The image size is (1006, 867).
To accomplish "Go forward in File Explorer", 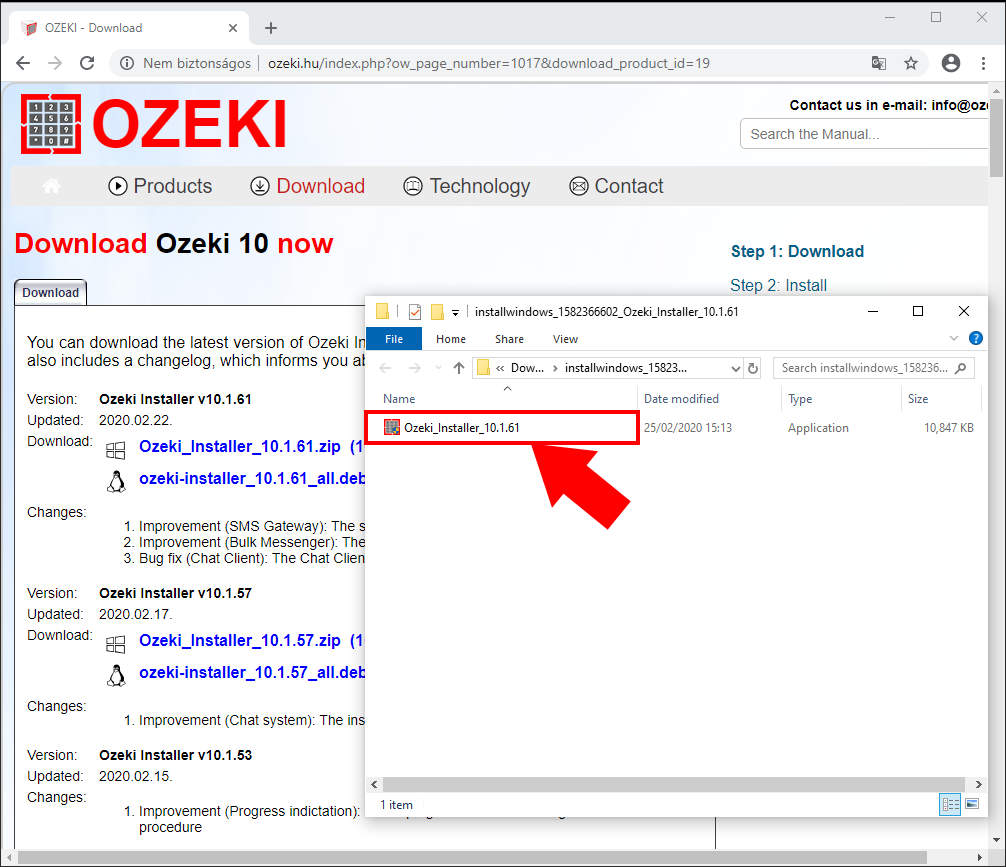I will pyautogui.click(x=415, y=368).
